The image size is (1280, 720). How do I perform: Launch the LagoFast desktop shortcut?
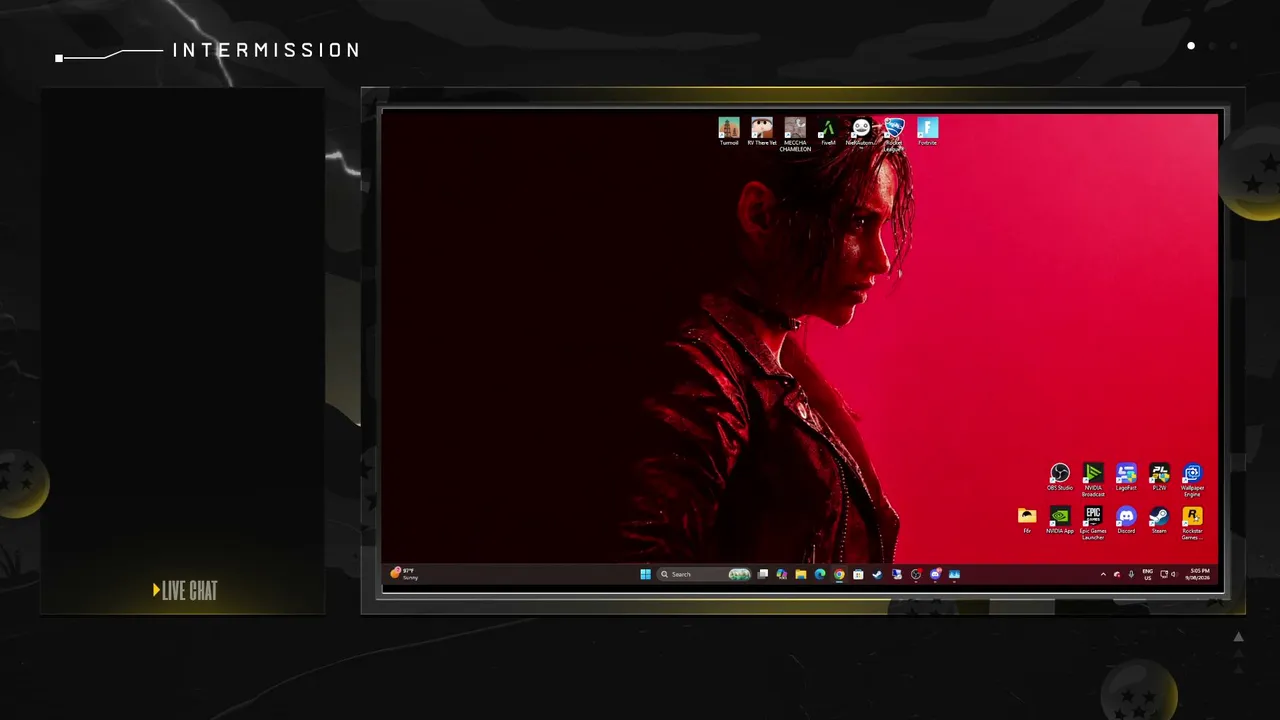[1126, 477]
